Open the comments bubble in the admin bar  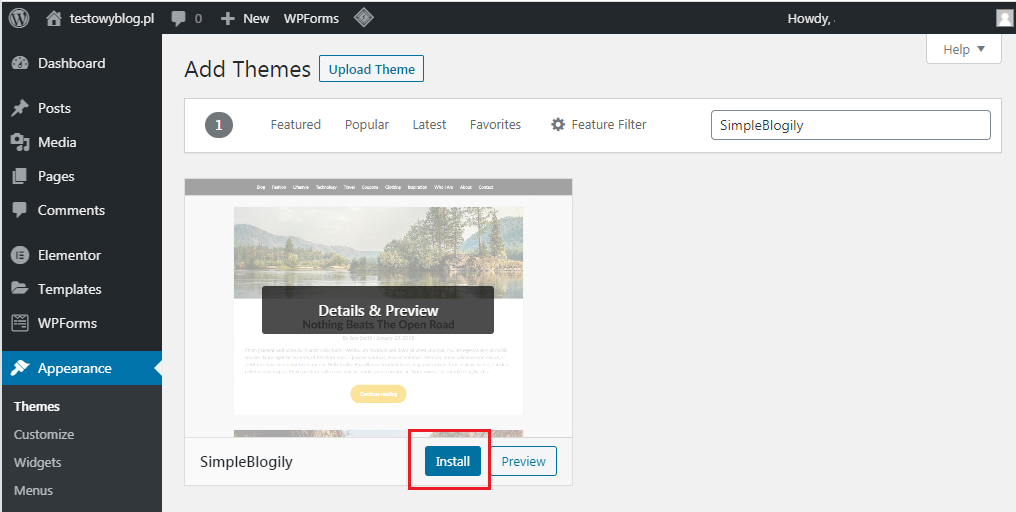[x=179, y=19]
